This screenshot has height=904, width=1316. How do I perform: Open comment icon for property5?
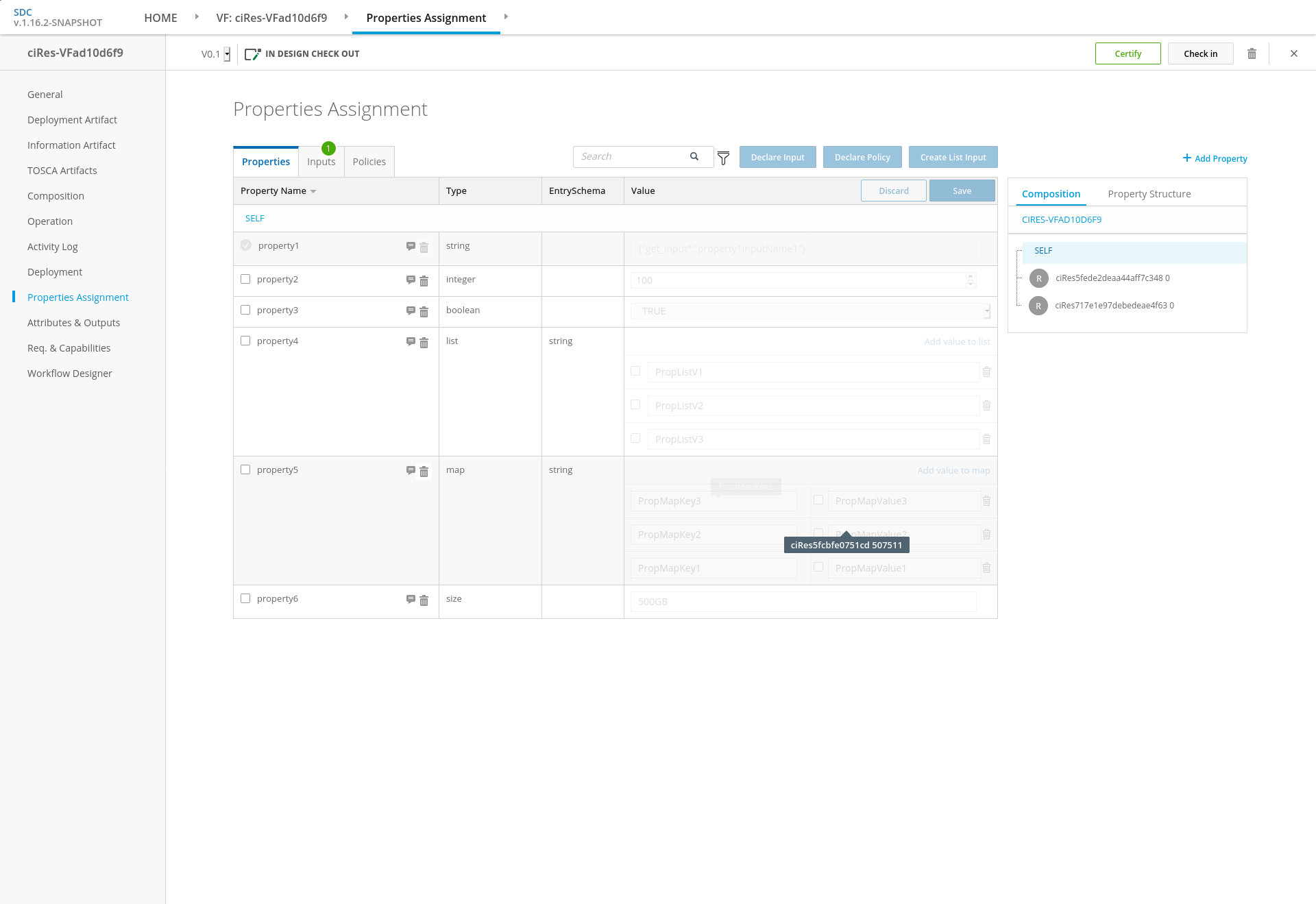point(411,470)
